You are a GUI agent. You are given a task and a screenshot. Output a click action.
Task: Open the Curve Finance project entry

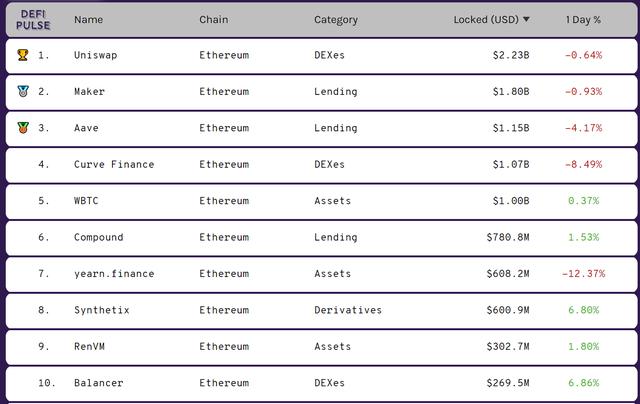[x=114, y=164]
